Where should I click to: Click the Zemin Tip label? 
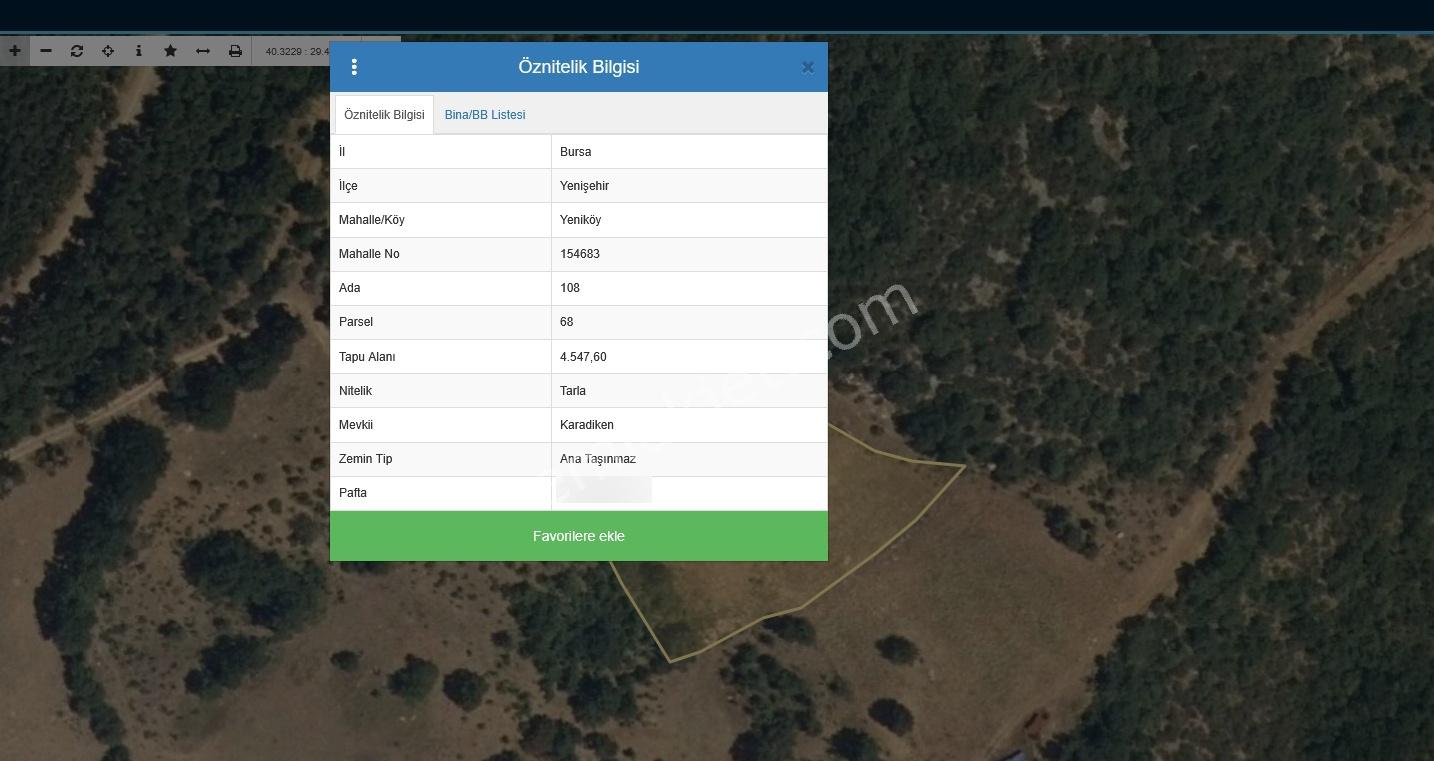(366, 459)
